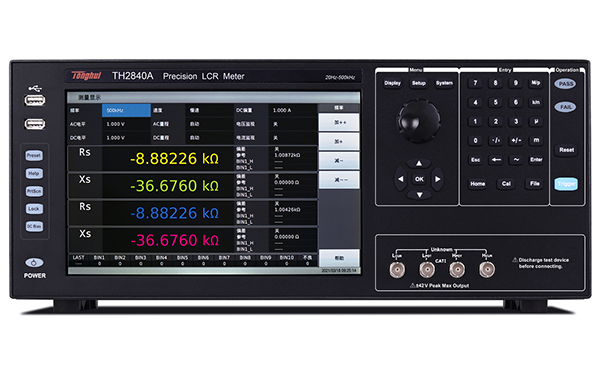The image size is (600, 367).
Task: Tap the ++ increase soft key on screen
Action: tap(339, 122)
